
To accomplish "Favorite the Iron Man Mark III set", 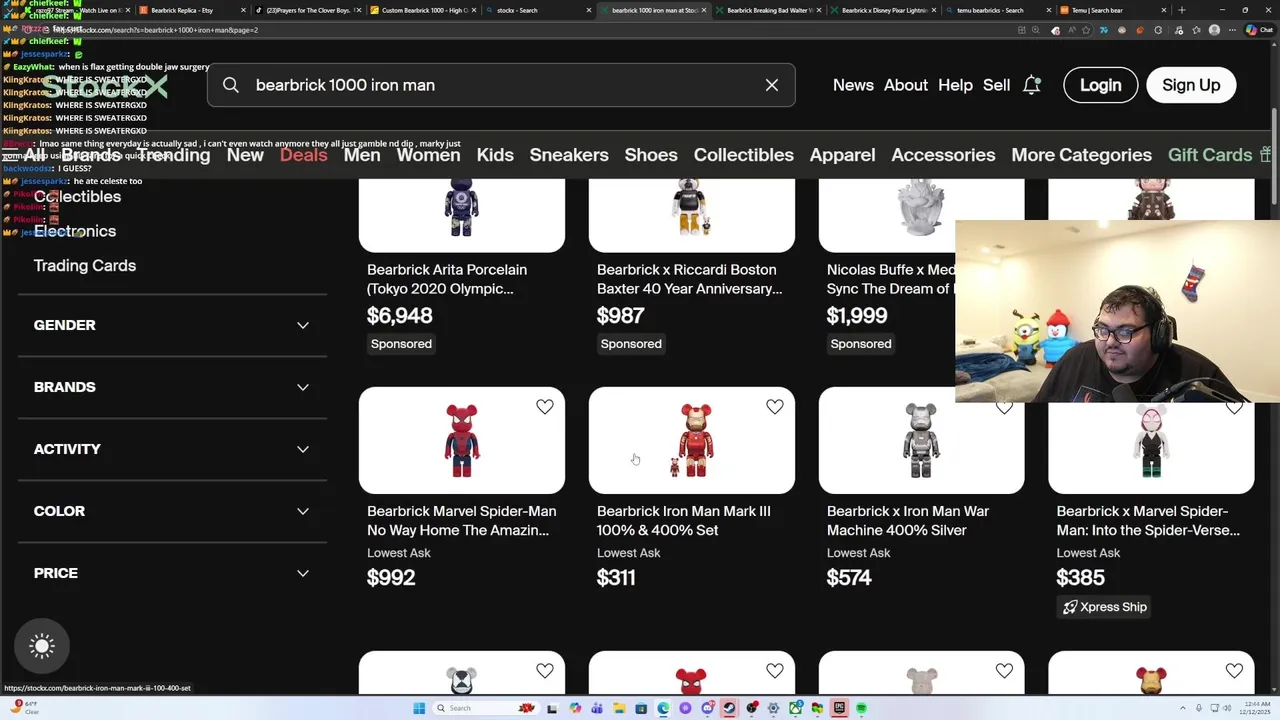I will coord(775,407).
